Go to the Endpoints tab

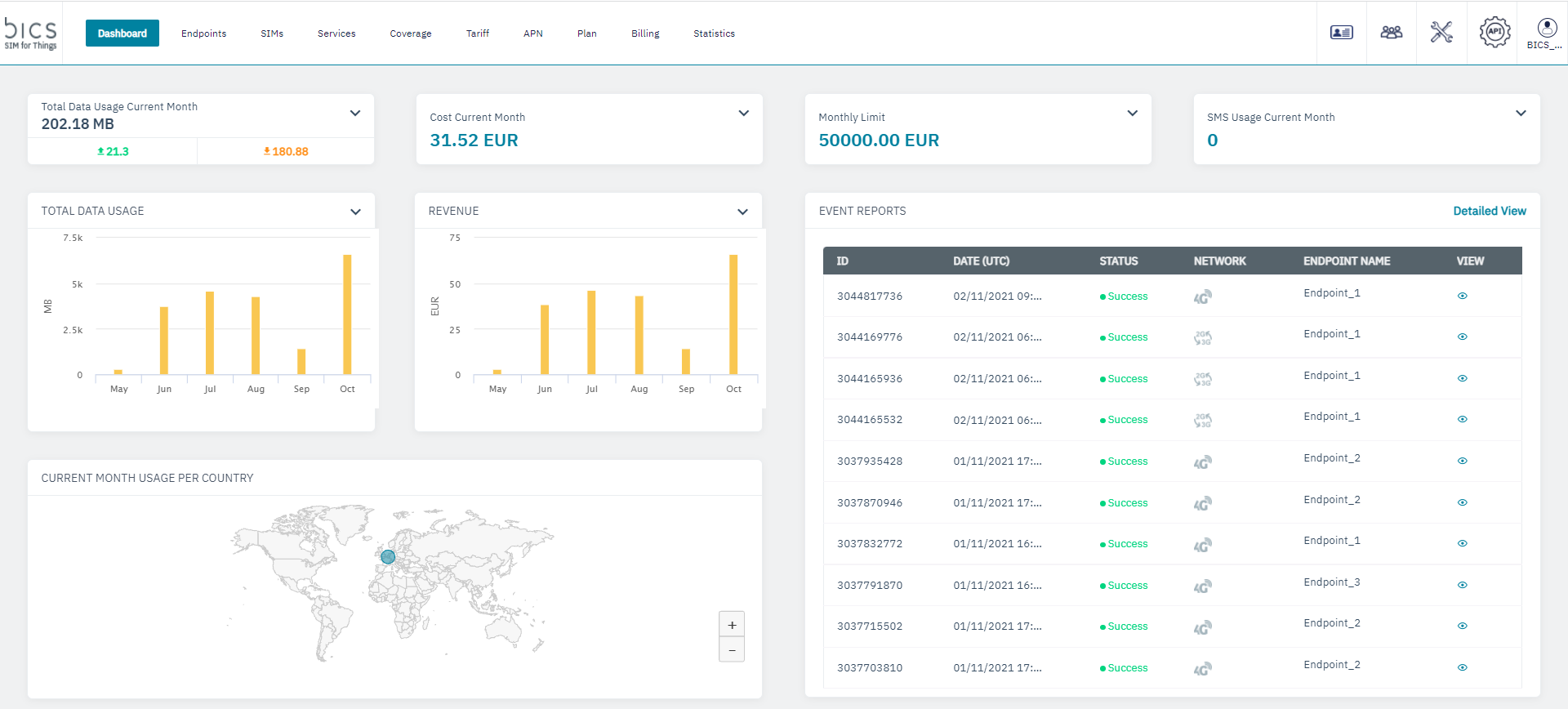pyautogui.click(x=203, y=33)
